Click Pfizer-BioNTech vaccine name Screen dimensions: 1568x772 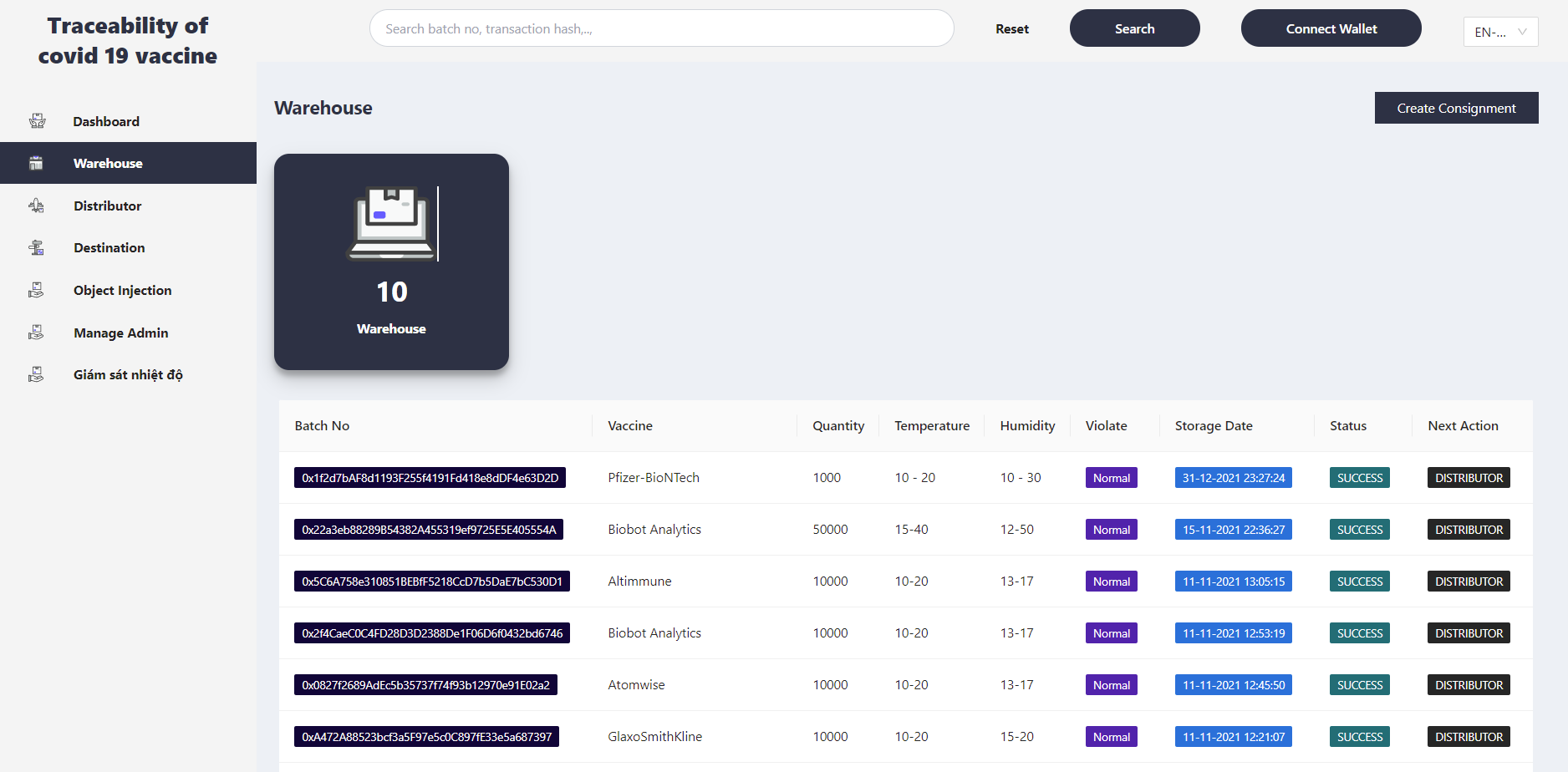(x=654, y=478)
